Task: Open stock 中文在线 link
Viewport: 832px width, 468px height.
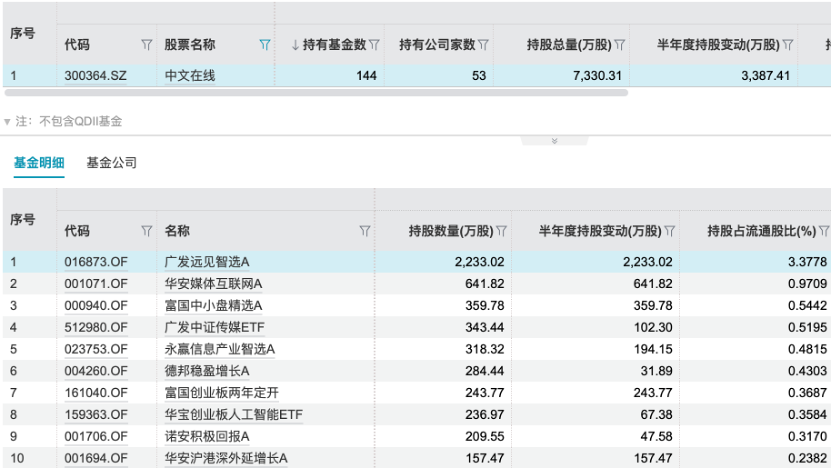Action: tap(190, 76)
